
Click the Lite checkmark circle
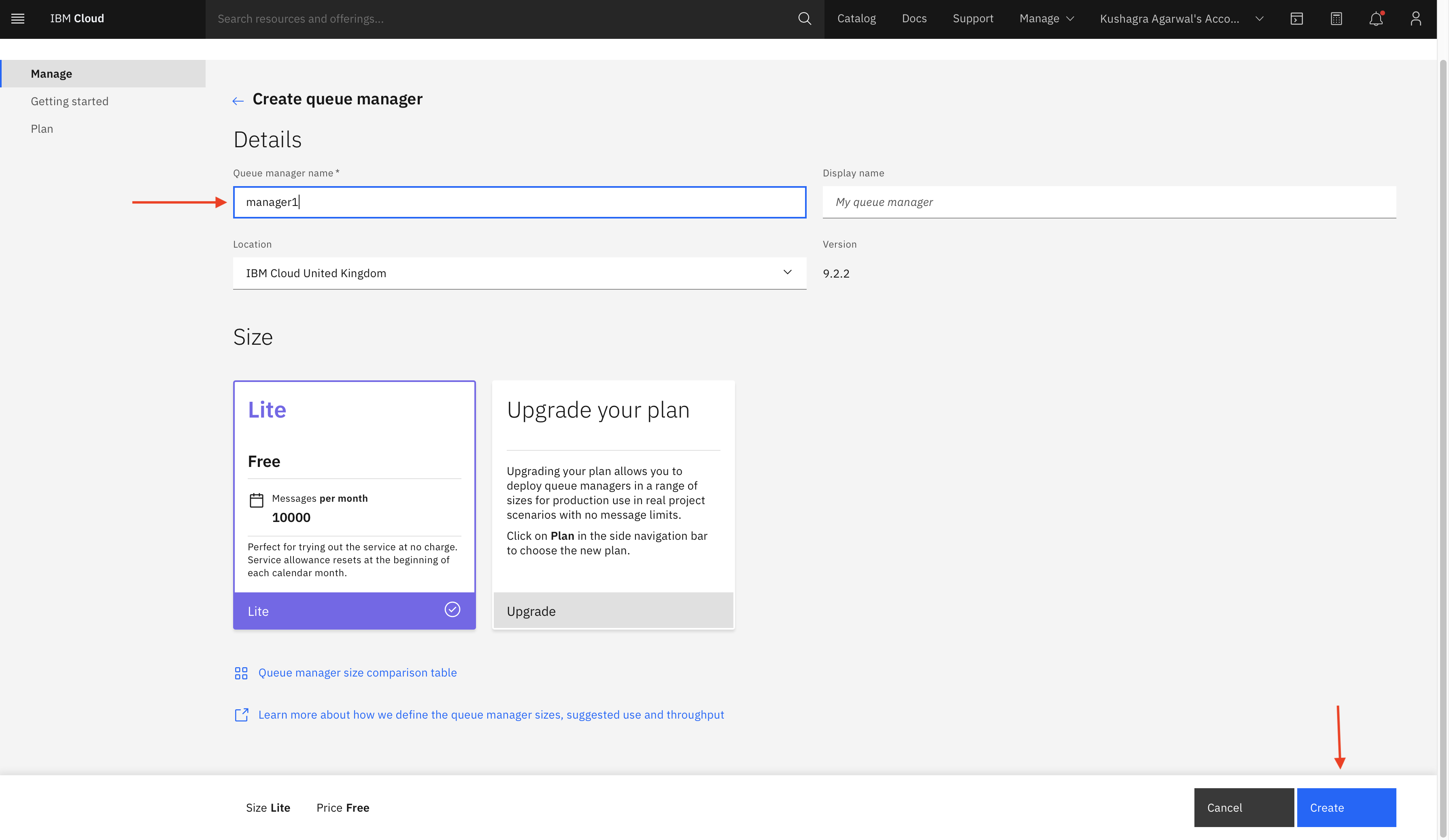point(453,609)
